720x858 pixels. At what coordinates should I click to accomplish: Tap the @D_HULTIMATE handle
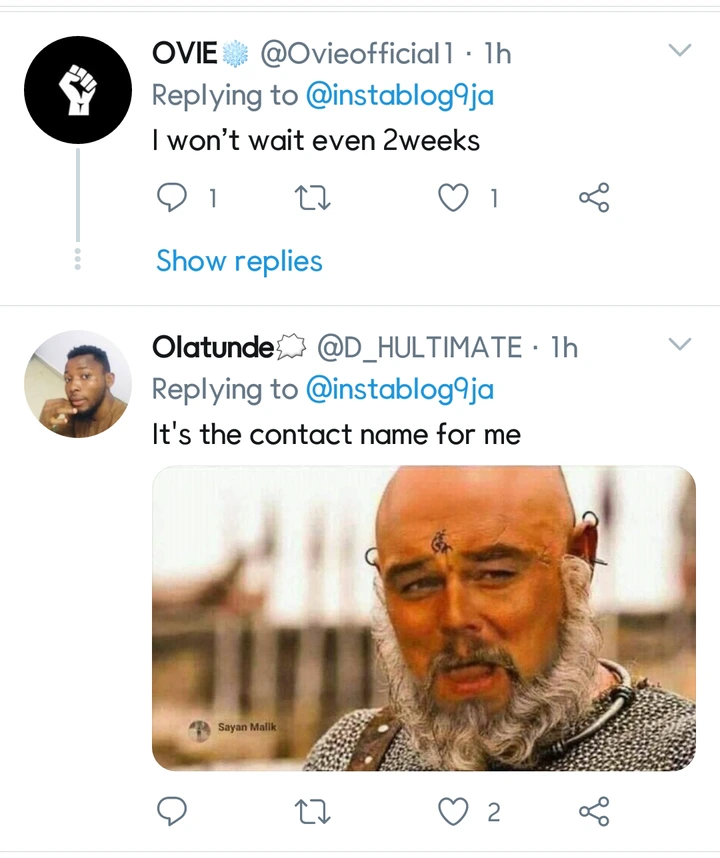[x=420, y=347]
